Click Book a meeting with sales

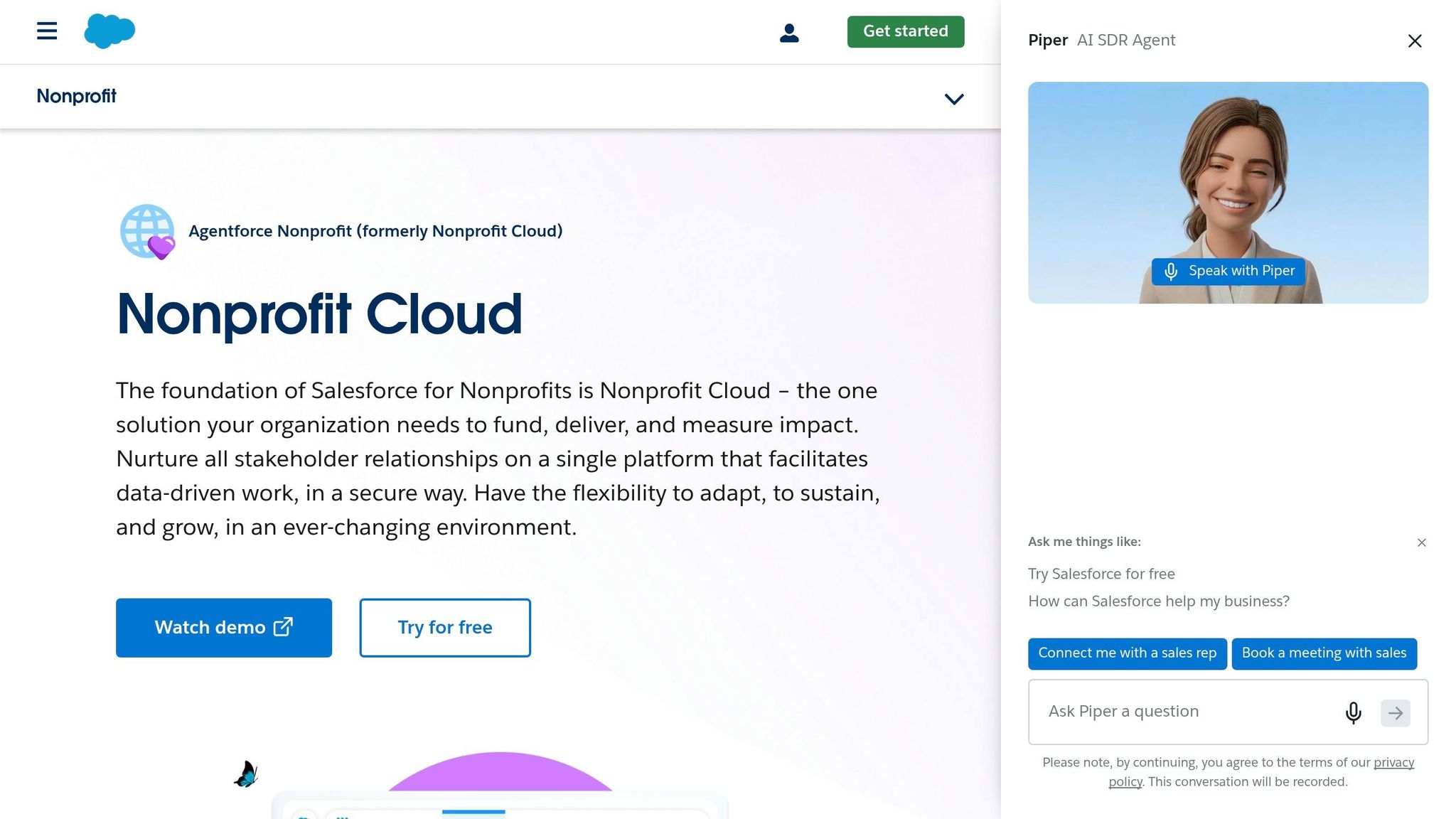(1324, 653)
